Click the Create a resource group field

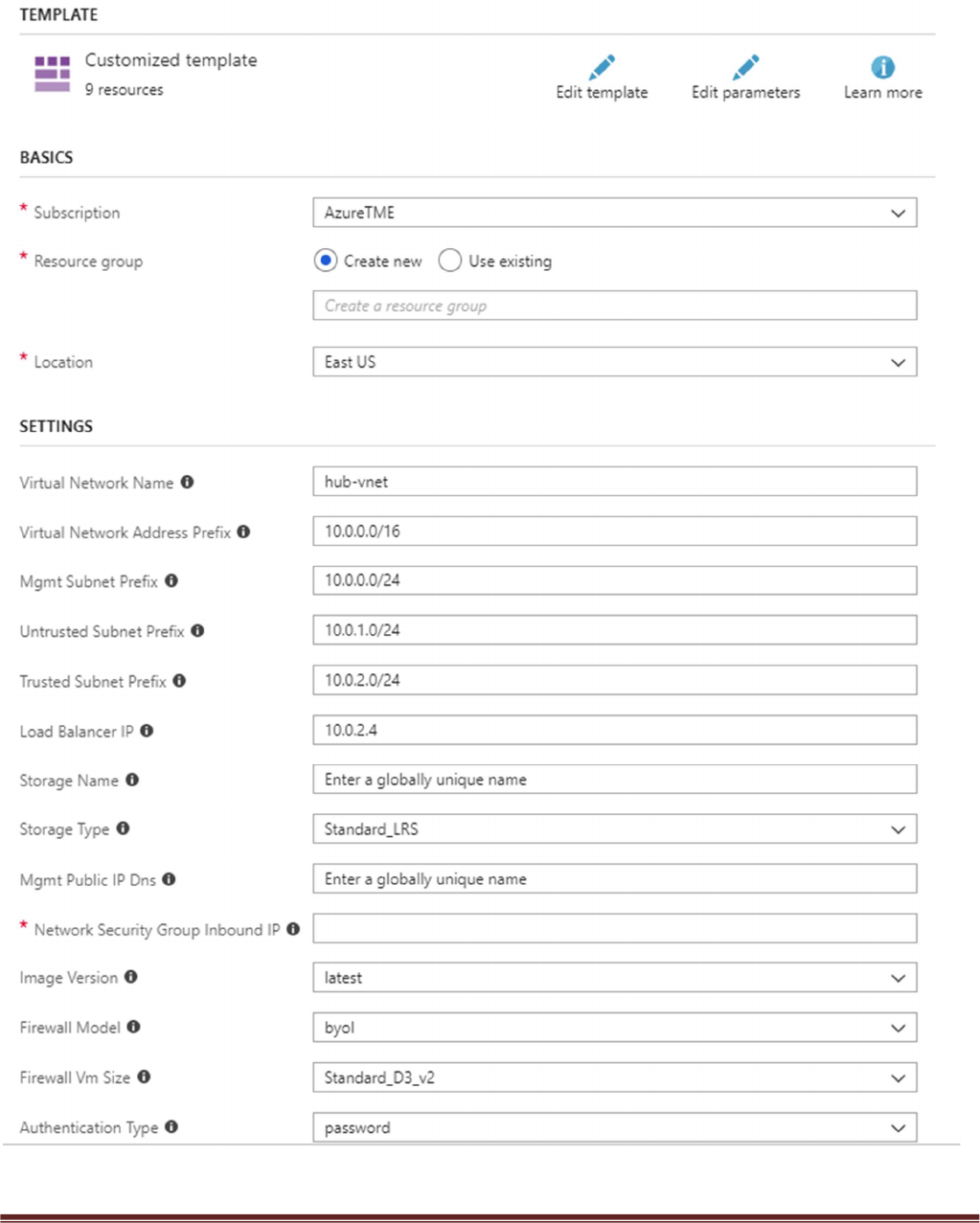coord(614,306)
